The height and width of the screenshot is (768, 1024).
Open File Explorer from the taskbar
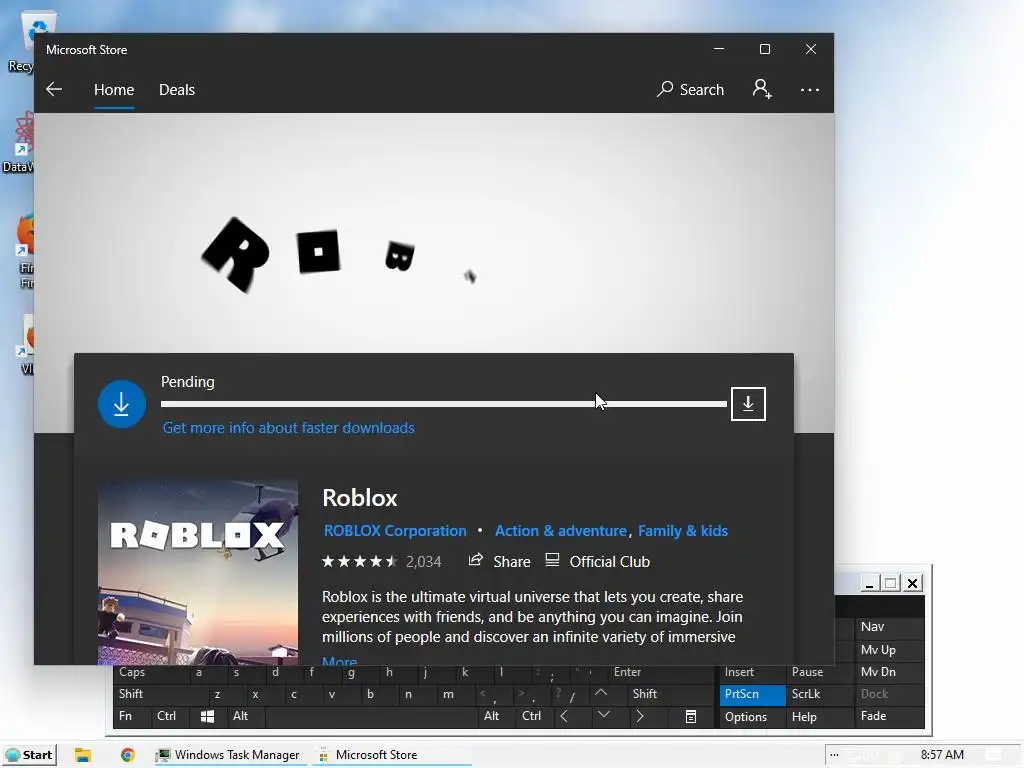pyautogui.click(x=82, y=755)
